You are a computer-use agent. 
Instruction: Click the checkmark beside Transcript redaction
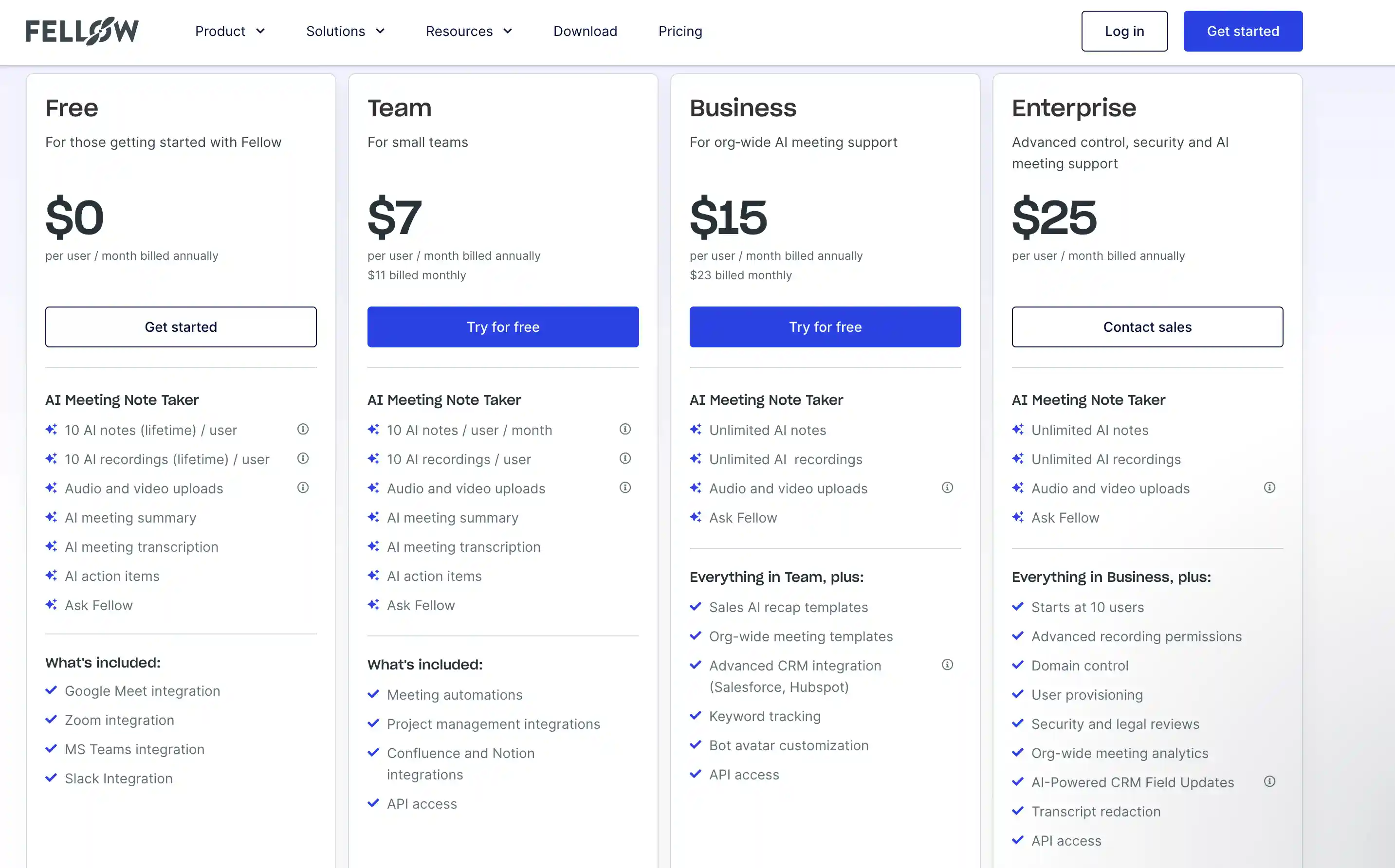[1018, 811]
